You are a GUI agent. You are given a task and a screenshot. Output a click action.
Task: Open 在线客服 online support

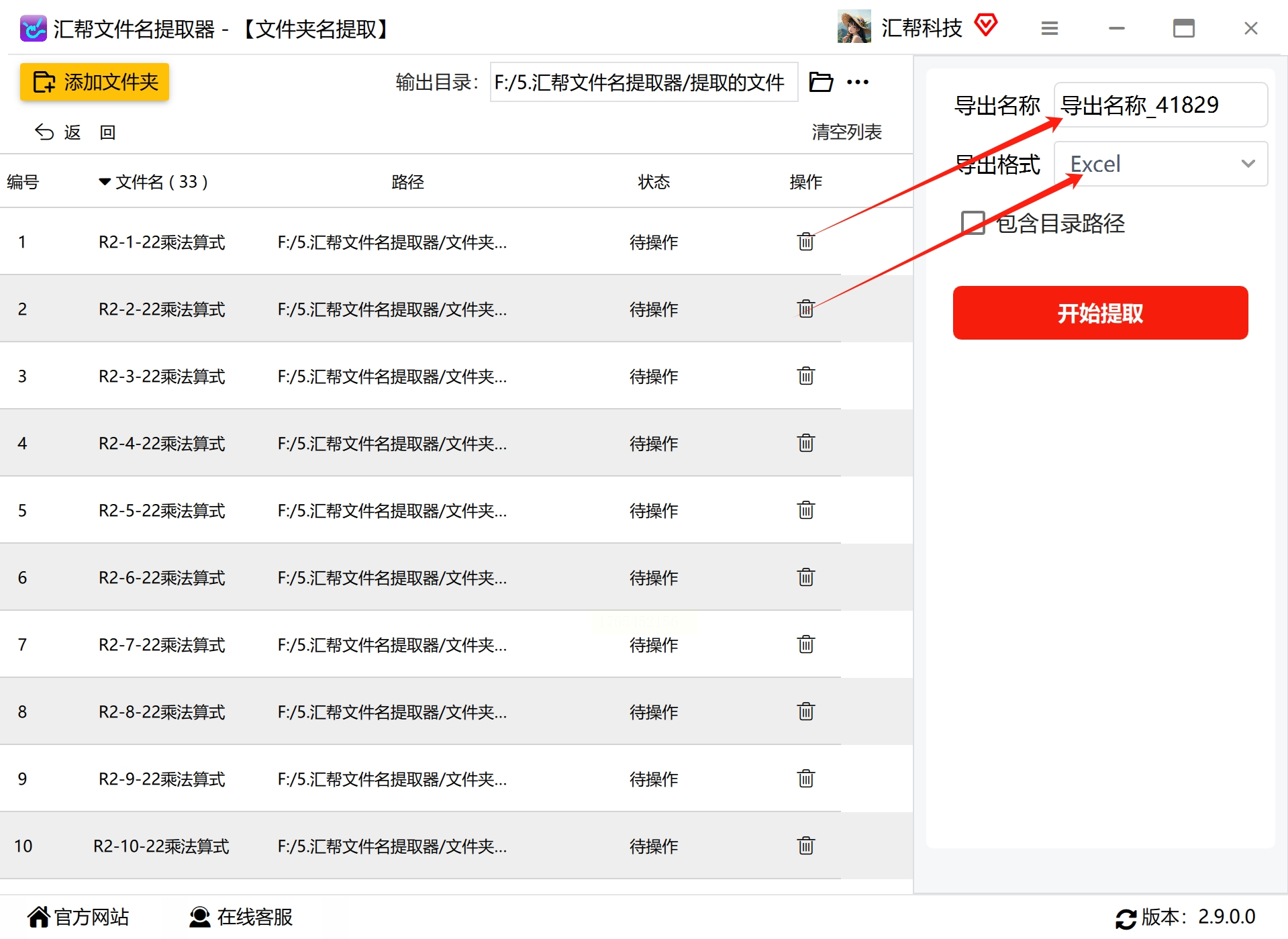click(241, 917)
